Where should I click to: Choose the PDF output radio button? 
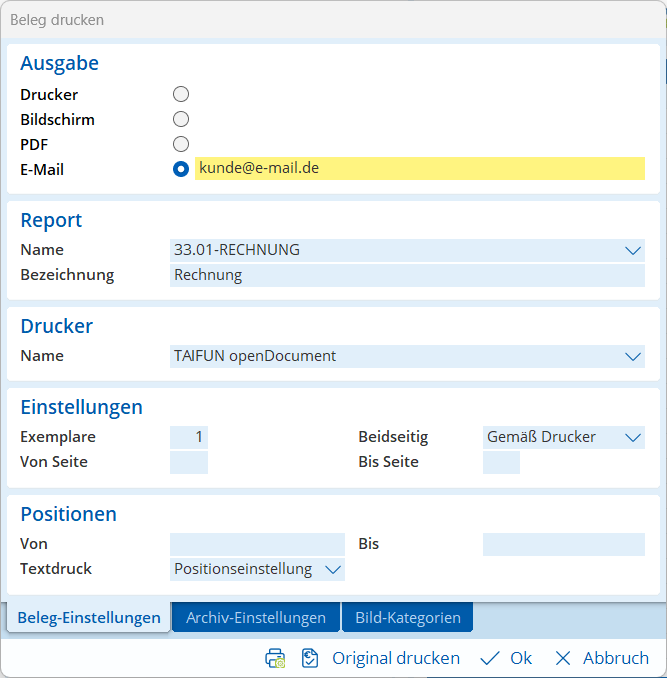tap(181, 144)
